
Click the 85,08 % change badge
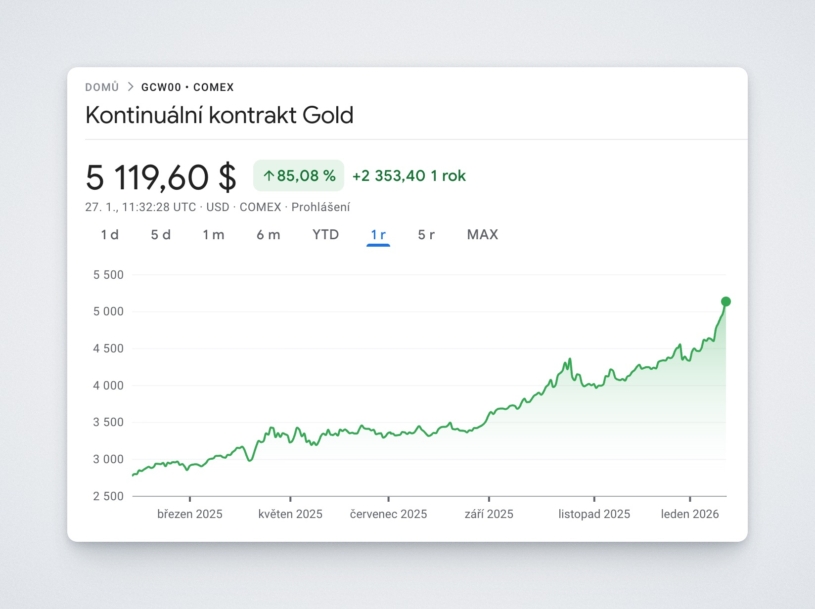(298, 176)
